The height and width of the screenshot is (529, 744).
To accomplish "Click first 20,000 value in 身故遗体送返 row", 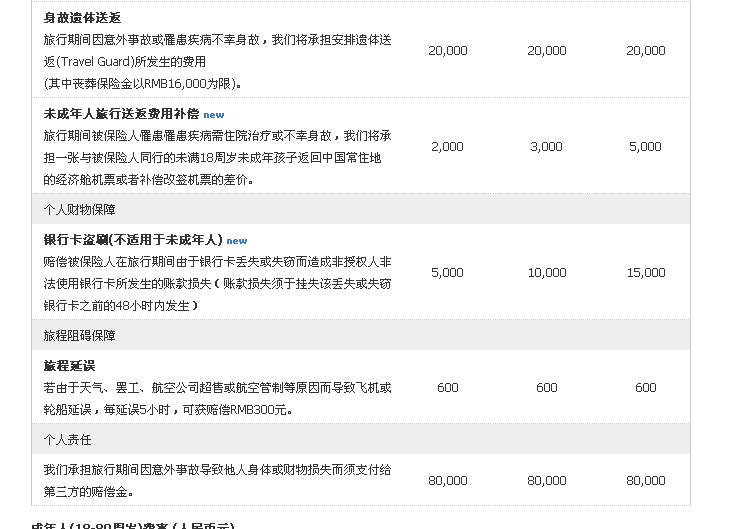I will (x=448, y=51).
